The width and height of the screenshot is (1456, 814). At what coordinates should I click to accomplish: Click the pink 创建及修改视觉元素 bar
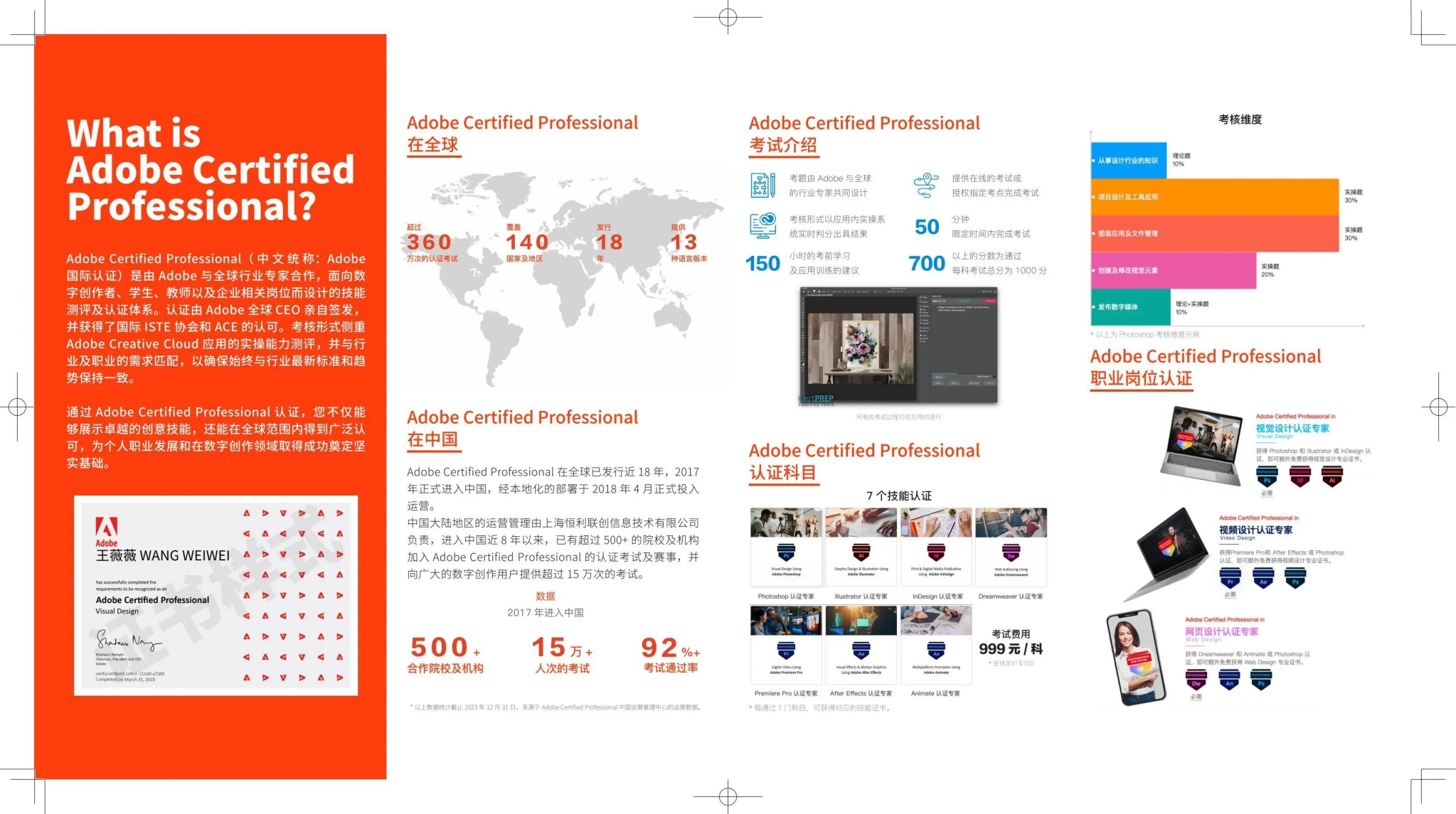click(x=1174, y=270)
